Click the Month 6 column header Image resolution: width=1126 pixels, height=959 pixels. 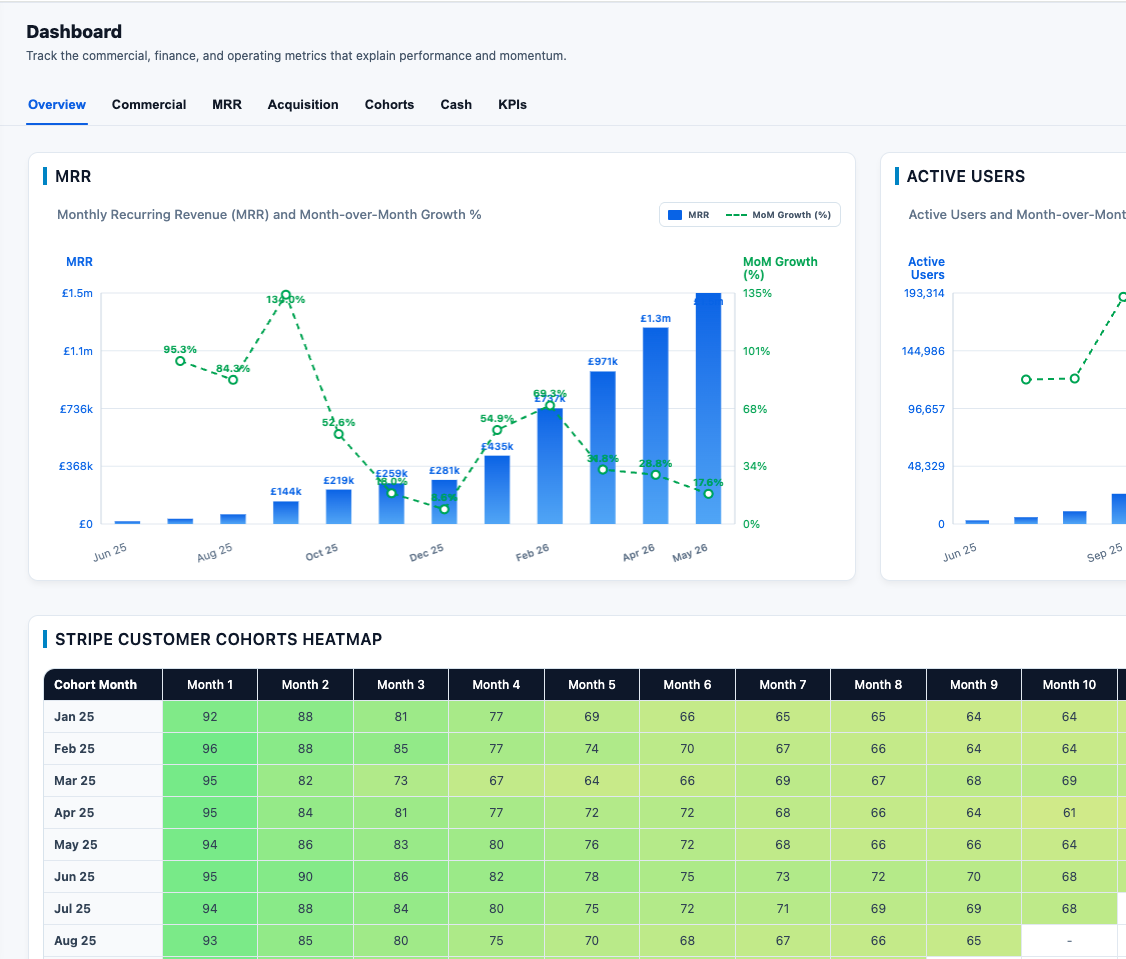pyautogui.click(x=687, y=685)
